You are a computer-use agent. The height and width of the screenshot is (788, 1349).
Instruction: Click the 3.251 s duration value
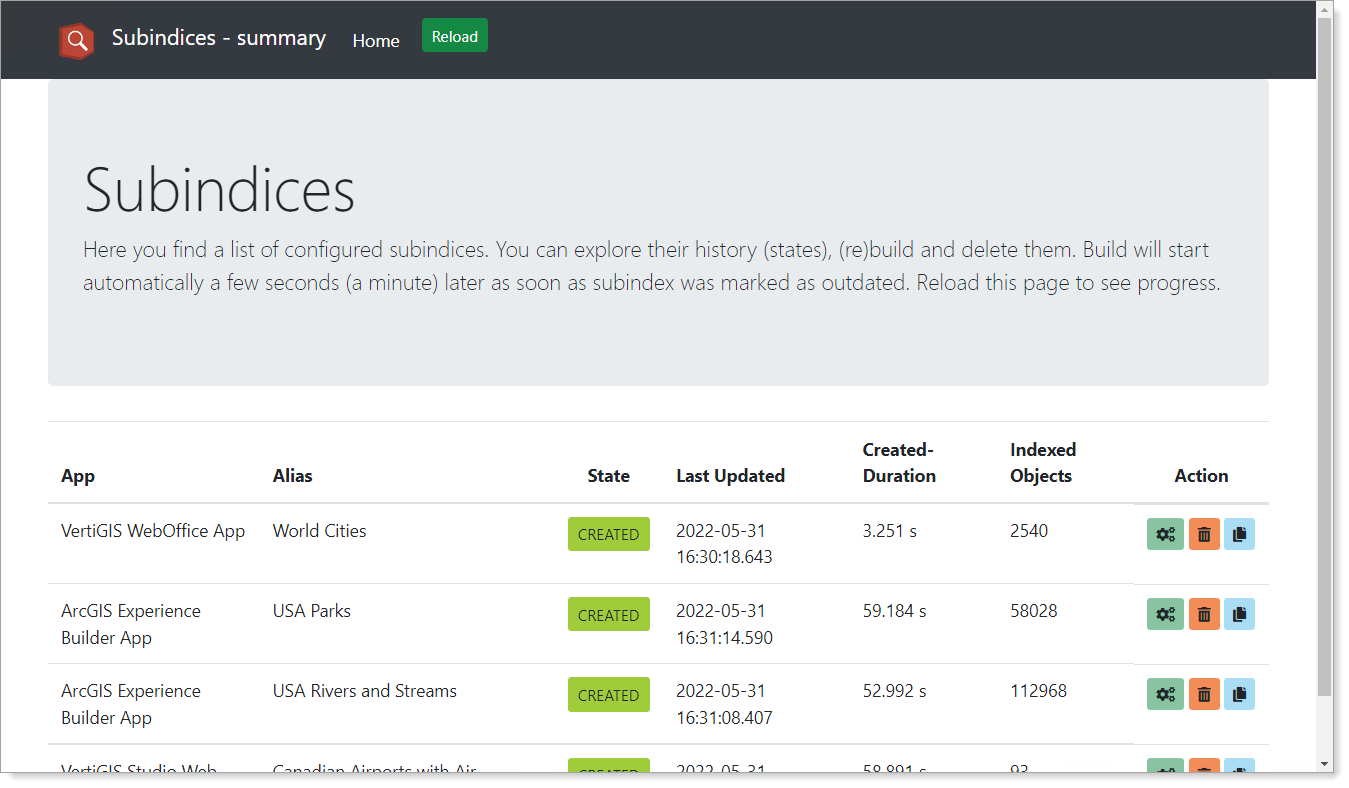(x=890, y=531)
